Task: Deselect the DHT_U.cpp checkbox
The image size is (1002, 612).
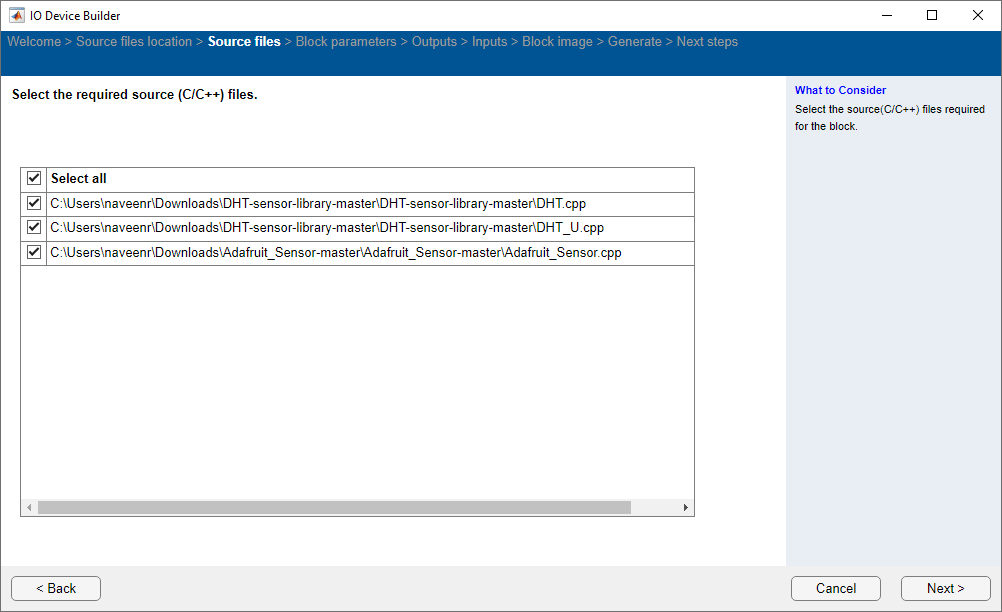Action: point(34,228)
